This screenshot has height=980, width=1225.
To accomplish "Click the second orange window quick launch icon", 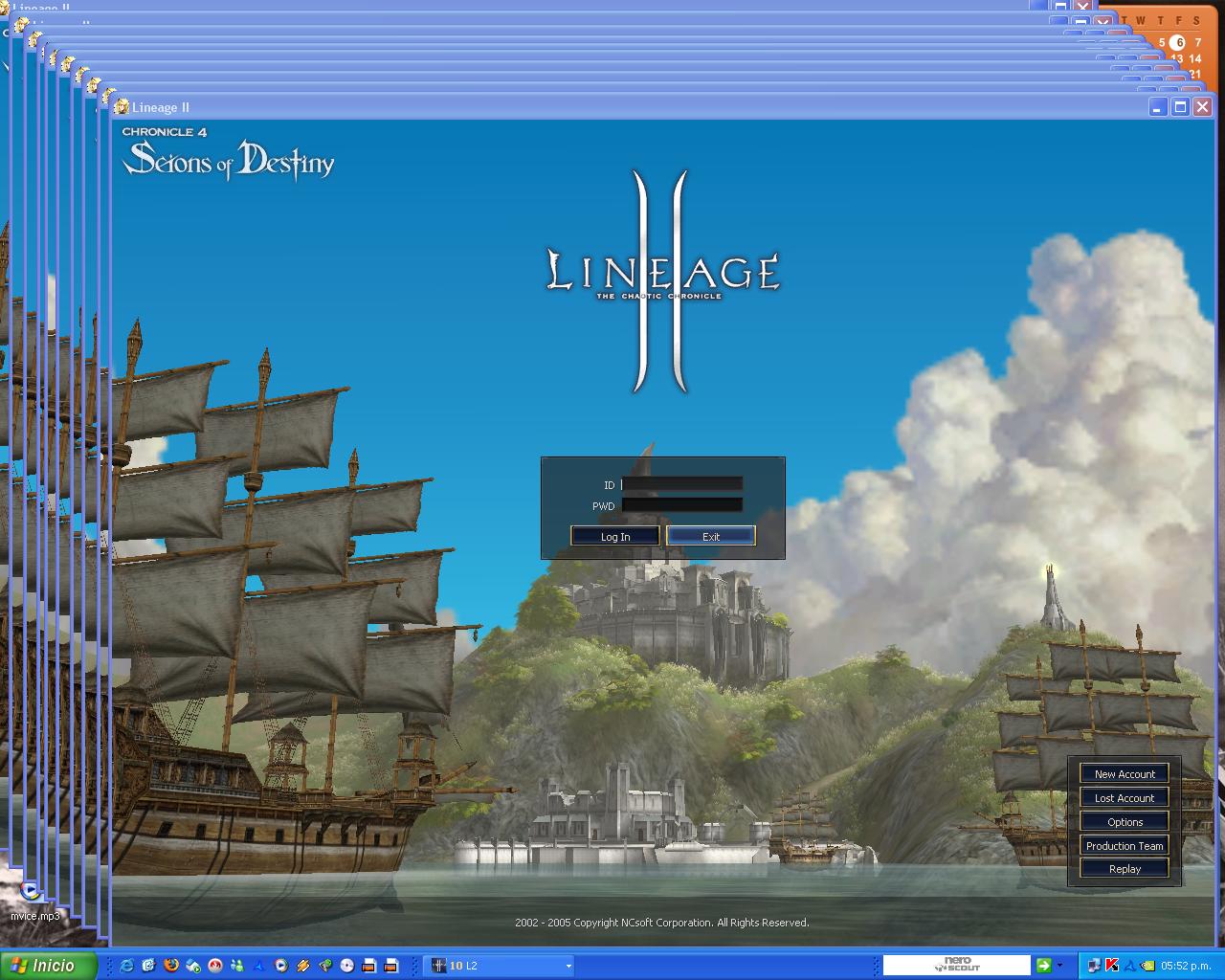I will (390, 966).
